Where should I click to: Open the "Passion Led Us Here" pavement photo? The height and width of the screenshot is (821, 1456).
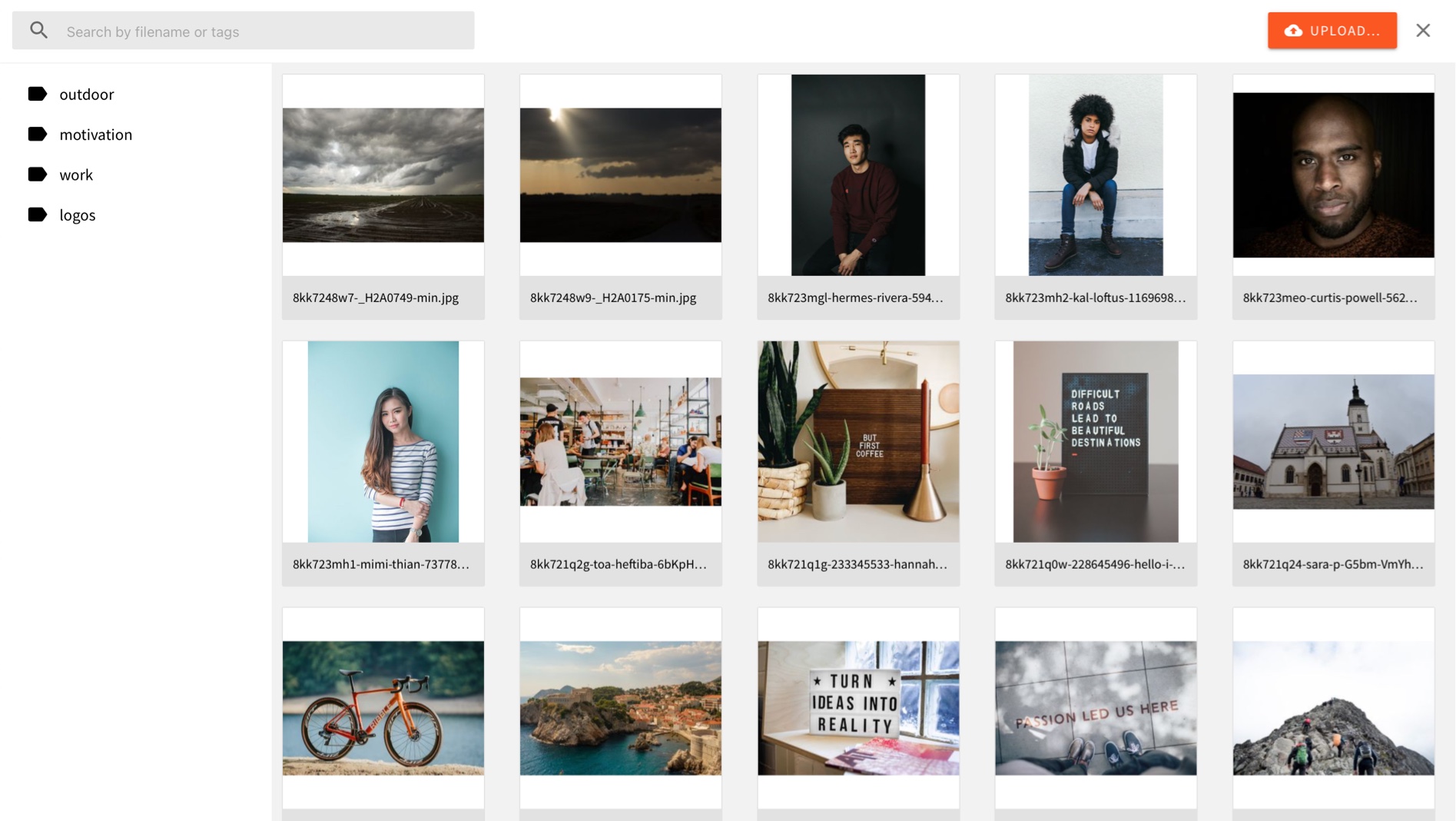[x=1096, y=707]
